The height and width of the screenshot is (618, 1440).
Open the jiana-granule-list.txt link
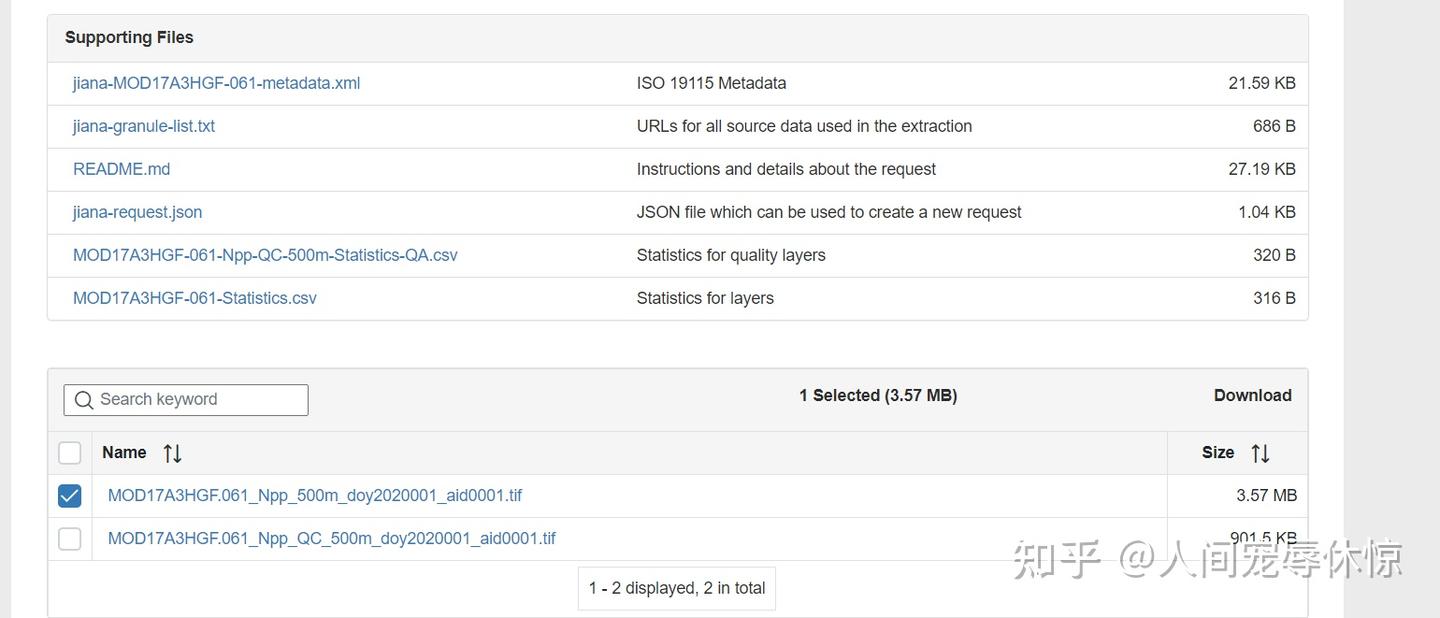(144, 127)
